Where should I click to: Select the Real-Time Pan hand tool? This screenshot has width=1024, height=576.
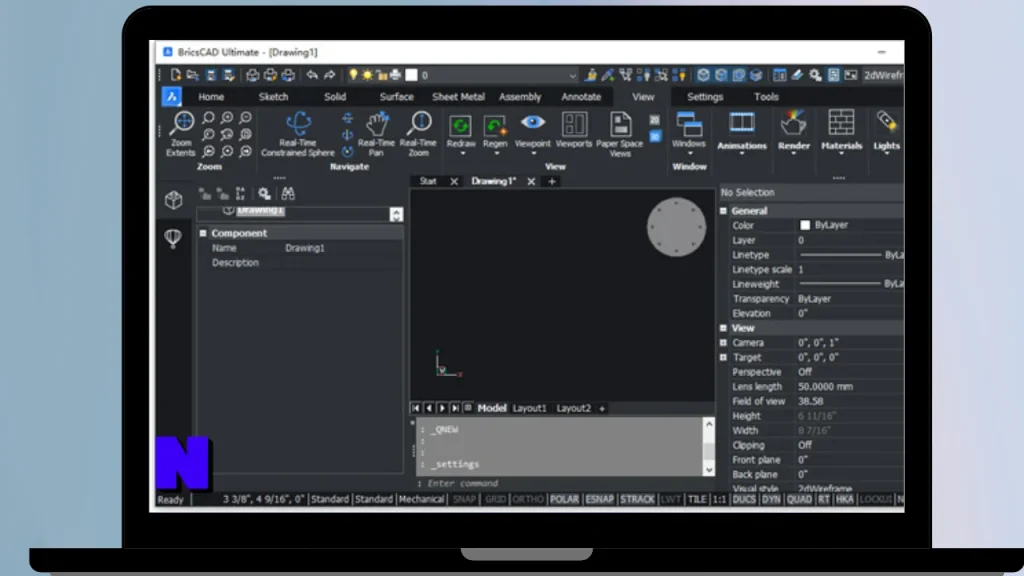click(x=376, y=133)
